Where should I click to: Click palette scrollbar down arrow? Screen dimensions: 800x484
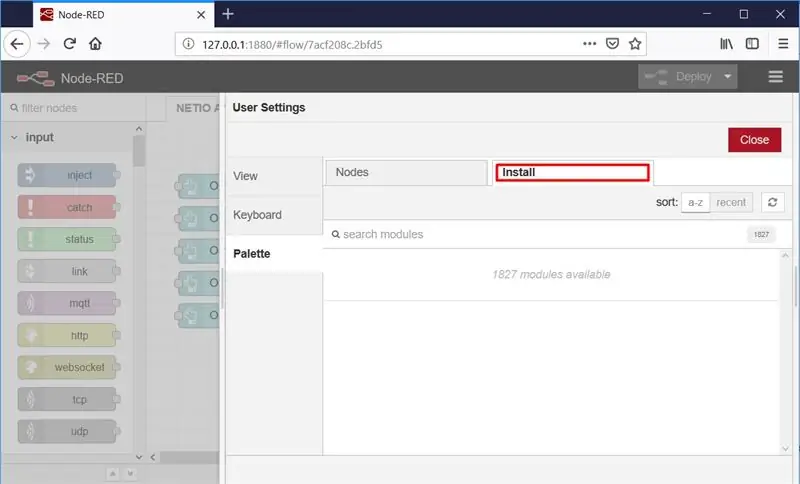tap(139, 457)
